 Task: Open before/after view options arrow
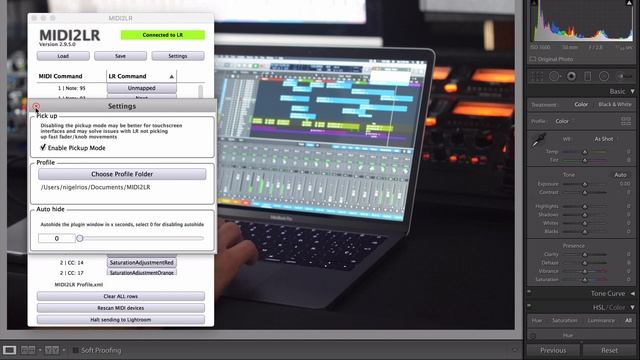tap(64, 350)
